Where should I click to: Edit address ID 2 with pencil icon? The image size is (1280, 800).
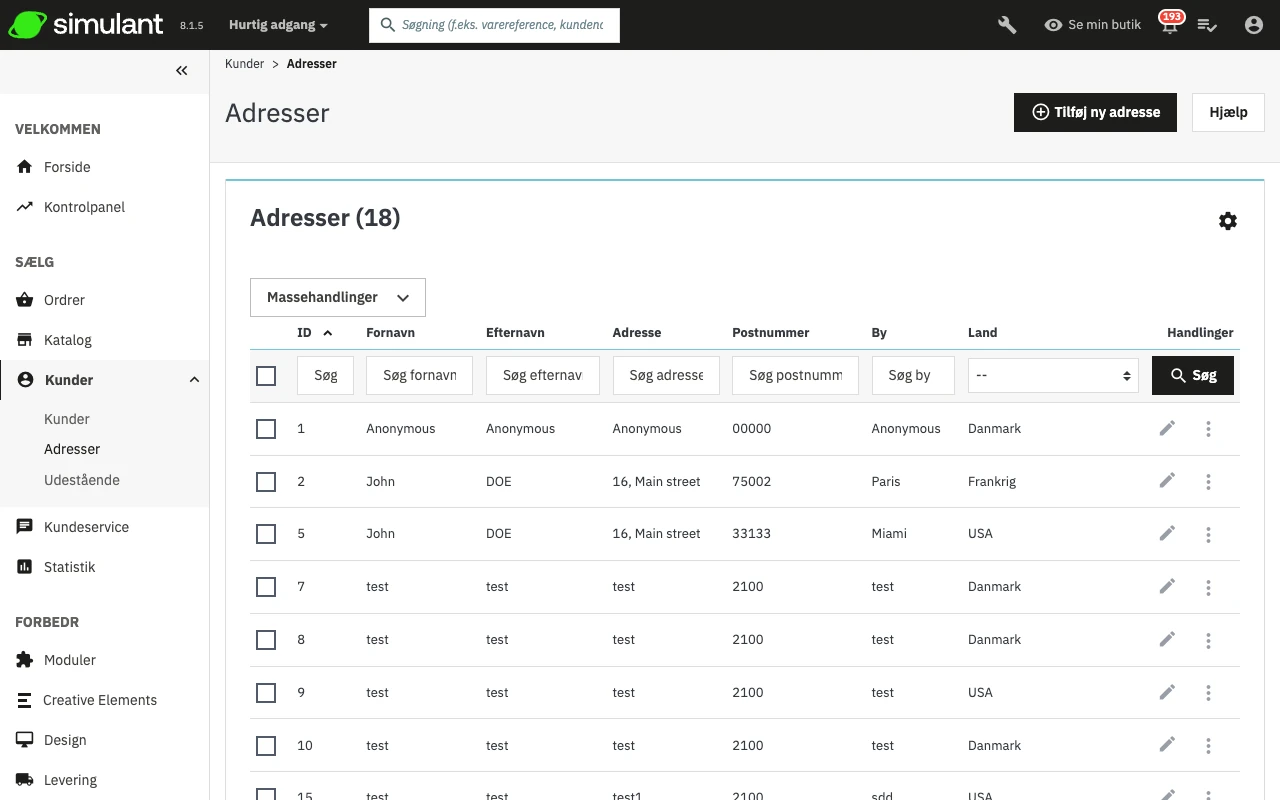(x=1166, y=481)
